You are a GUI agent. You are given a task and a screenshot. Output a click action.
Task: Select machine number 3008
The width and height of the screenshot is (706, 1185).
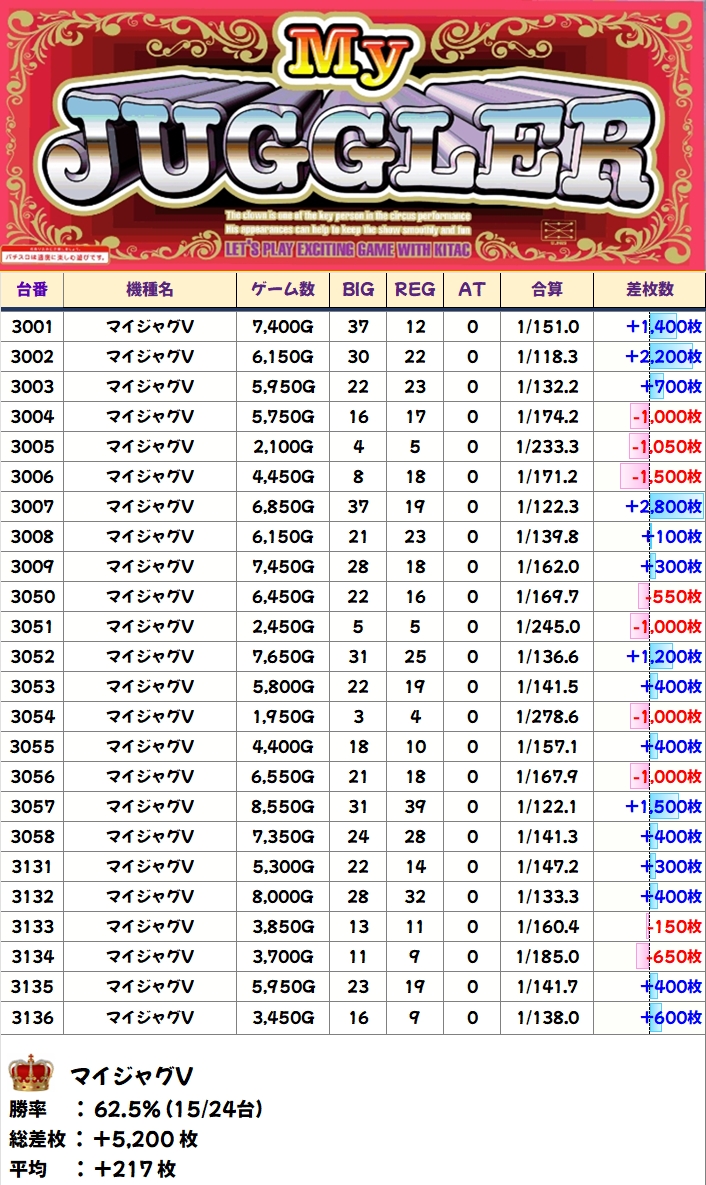point(32,537)
